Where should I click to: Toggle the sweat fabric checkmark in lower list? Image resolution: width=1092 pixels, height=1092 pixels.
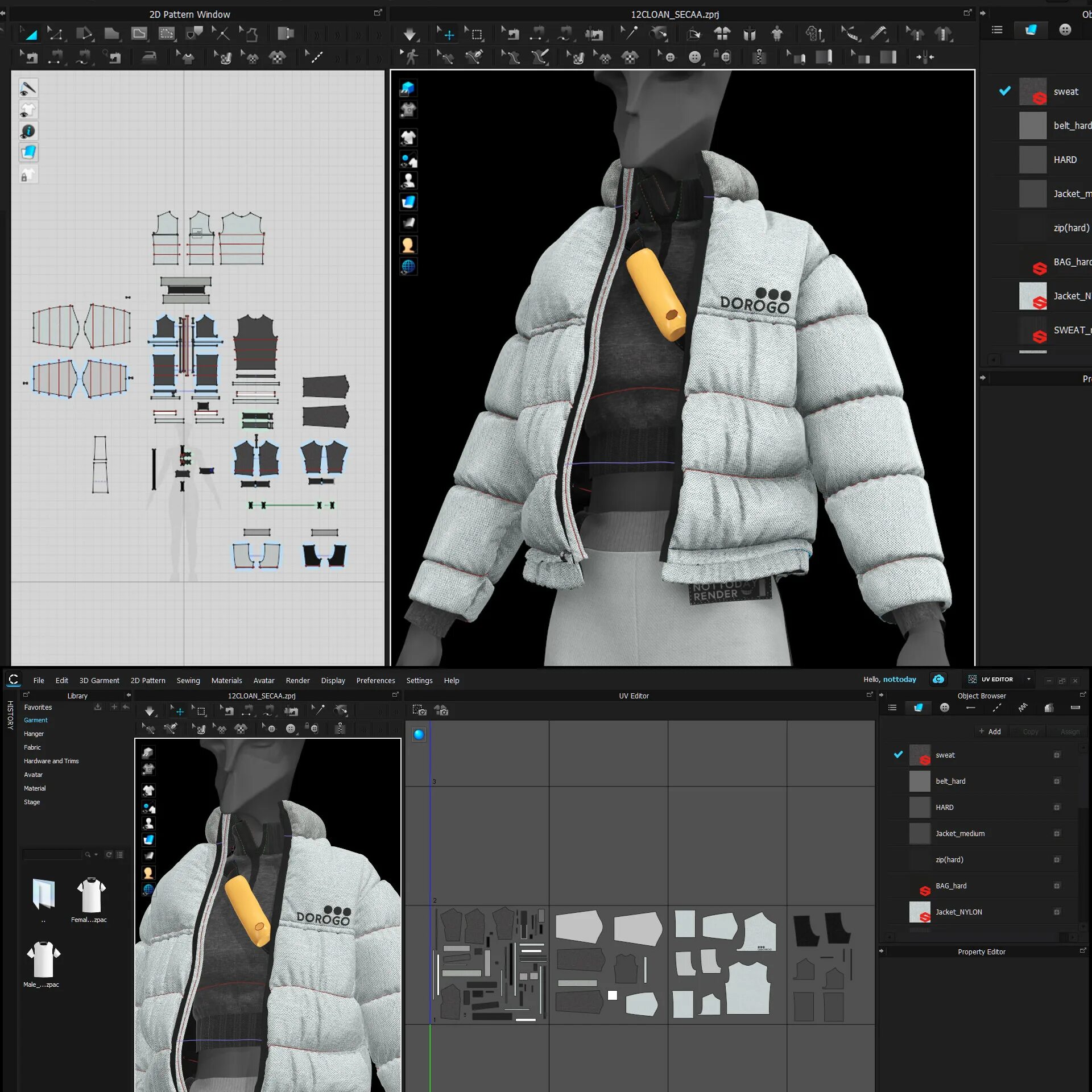pos(898,755)
